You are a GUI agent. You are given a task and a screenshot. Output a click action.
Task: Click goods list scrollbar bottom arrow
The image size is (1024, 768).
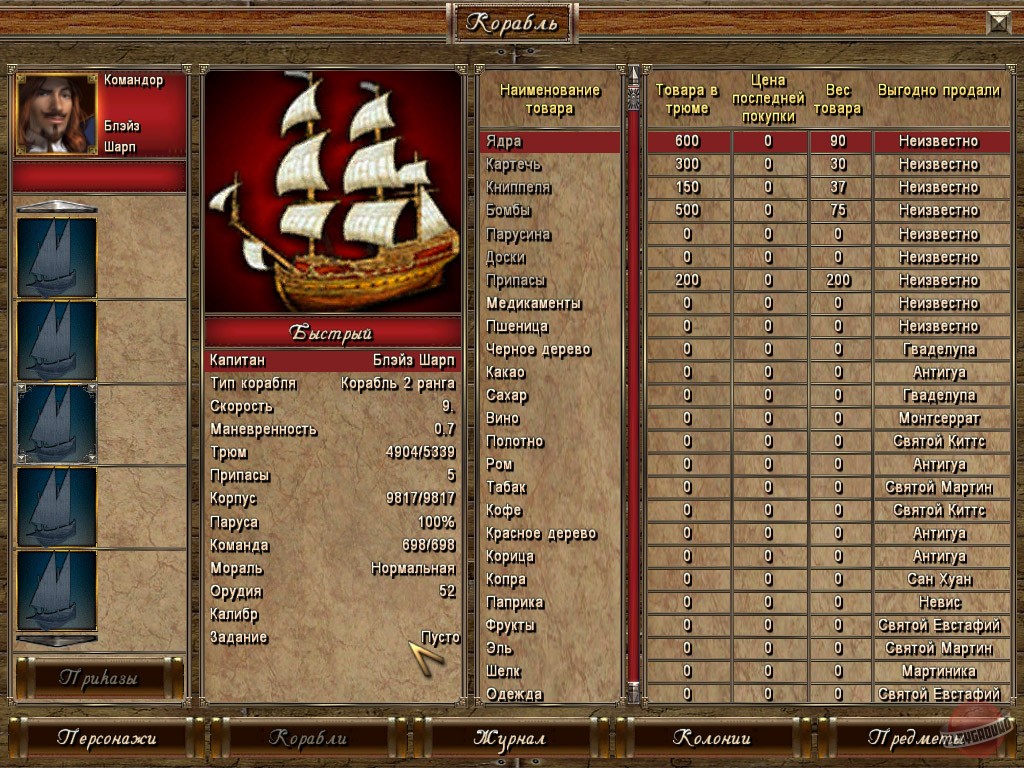pyautogui.click(x=633, y=692)
